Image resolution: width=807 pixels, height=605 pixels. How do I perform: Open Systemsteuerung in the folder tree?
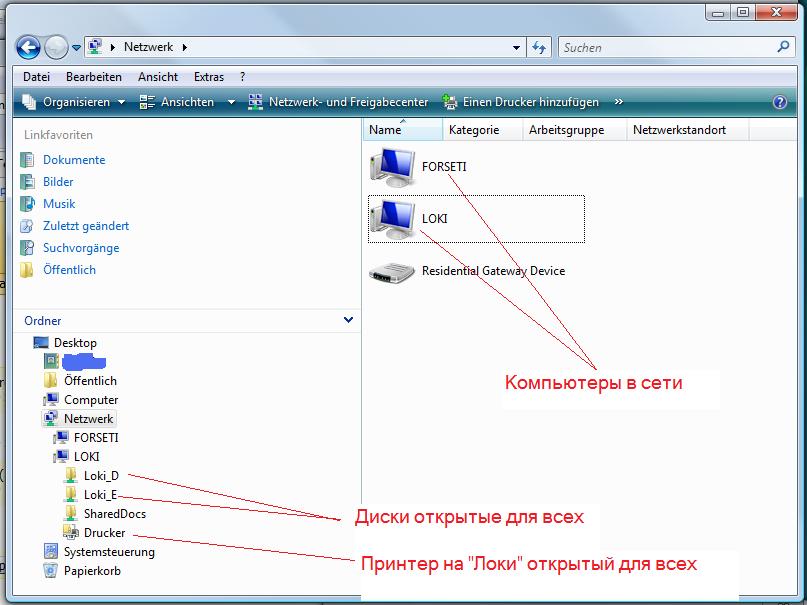coord(109,552)
